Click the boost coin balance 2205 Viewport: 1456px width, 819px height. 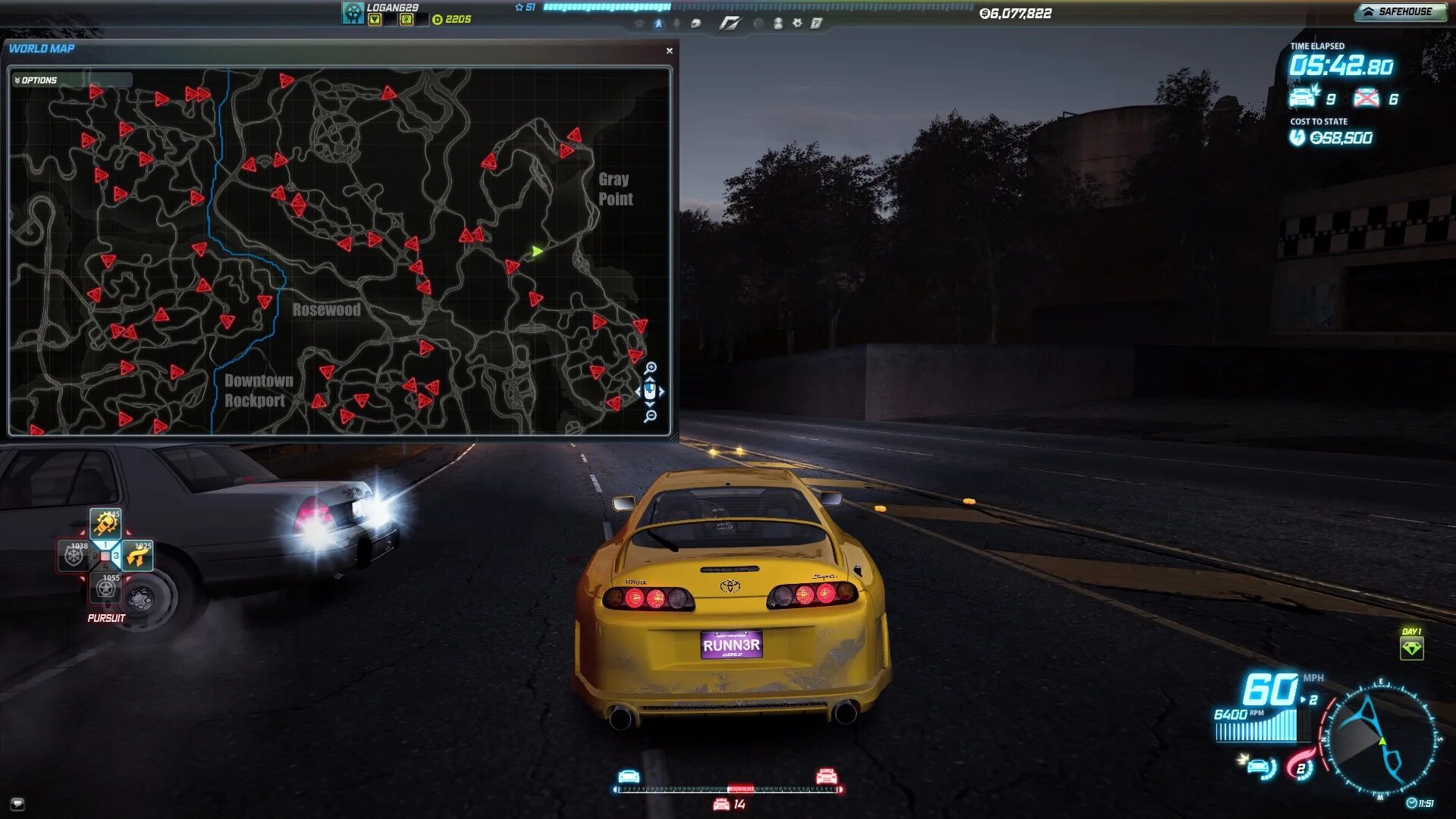tap(452, 20)
